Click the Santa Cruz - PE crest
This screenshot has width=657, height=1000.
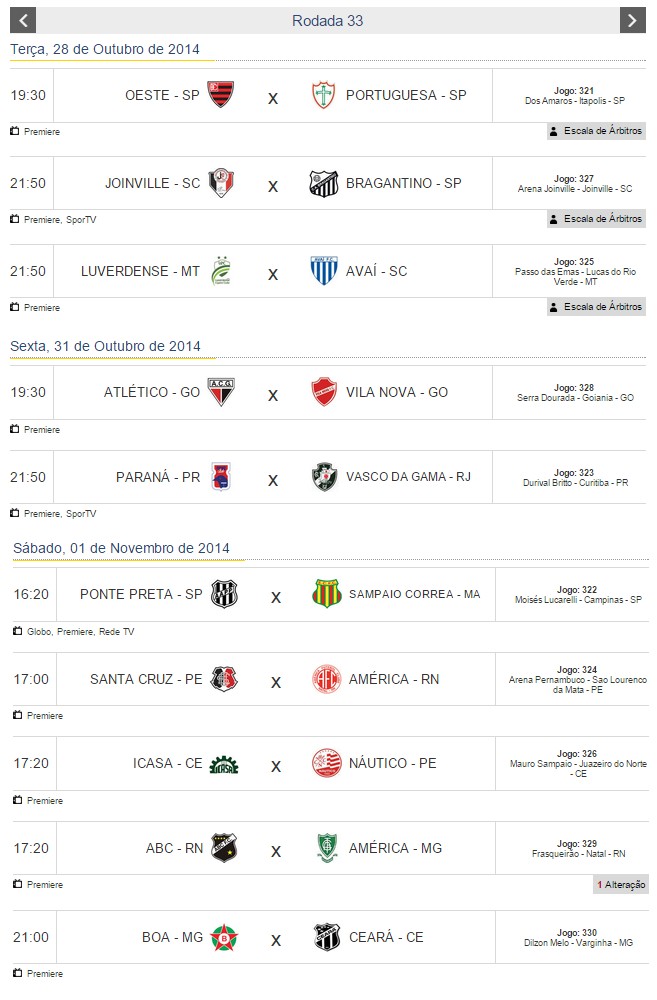click(x=224, y=679)
